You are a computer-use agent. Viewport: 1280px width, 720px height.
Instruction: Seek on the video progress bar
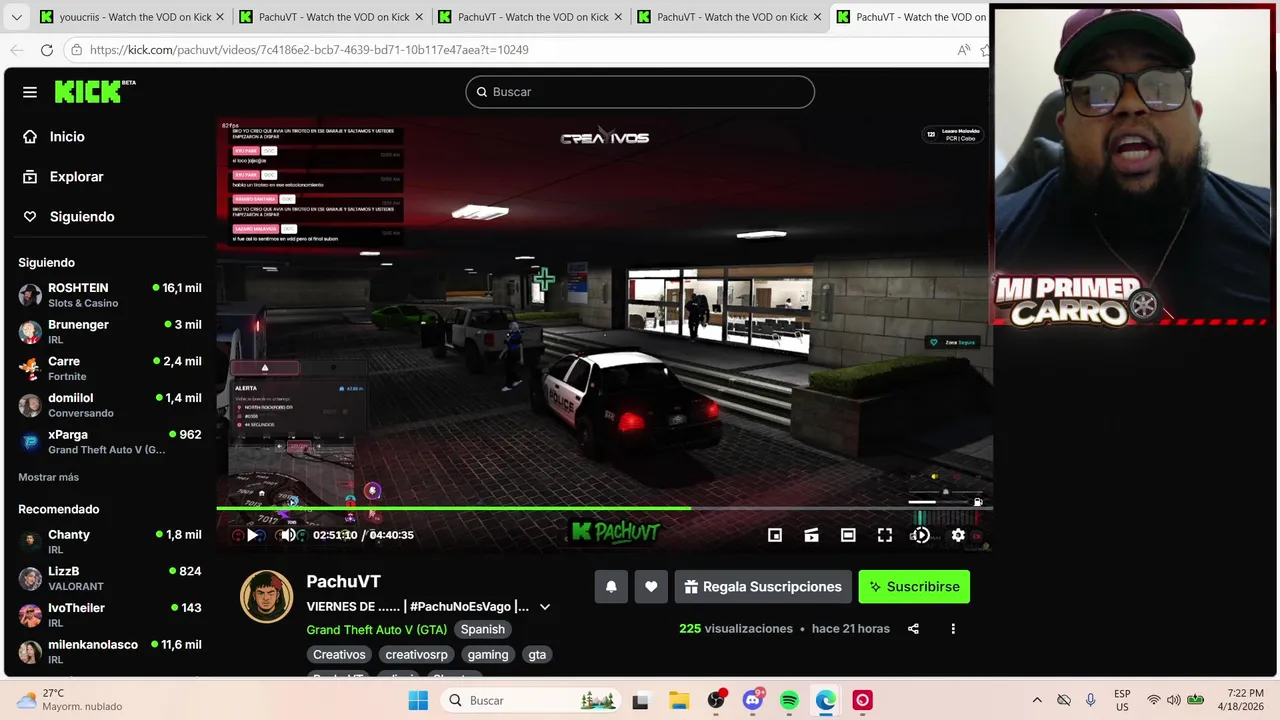pos(604,509)
